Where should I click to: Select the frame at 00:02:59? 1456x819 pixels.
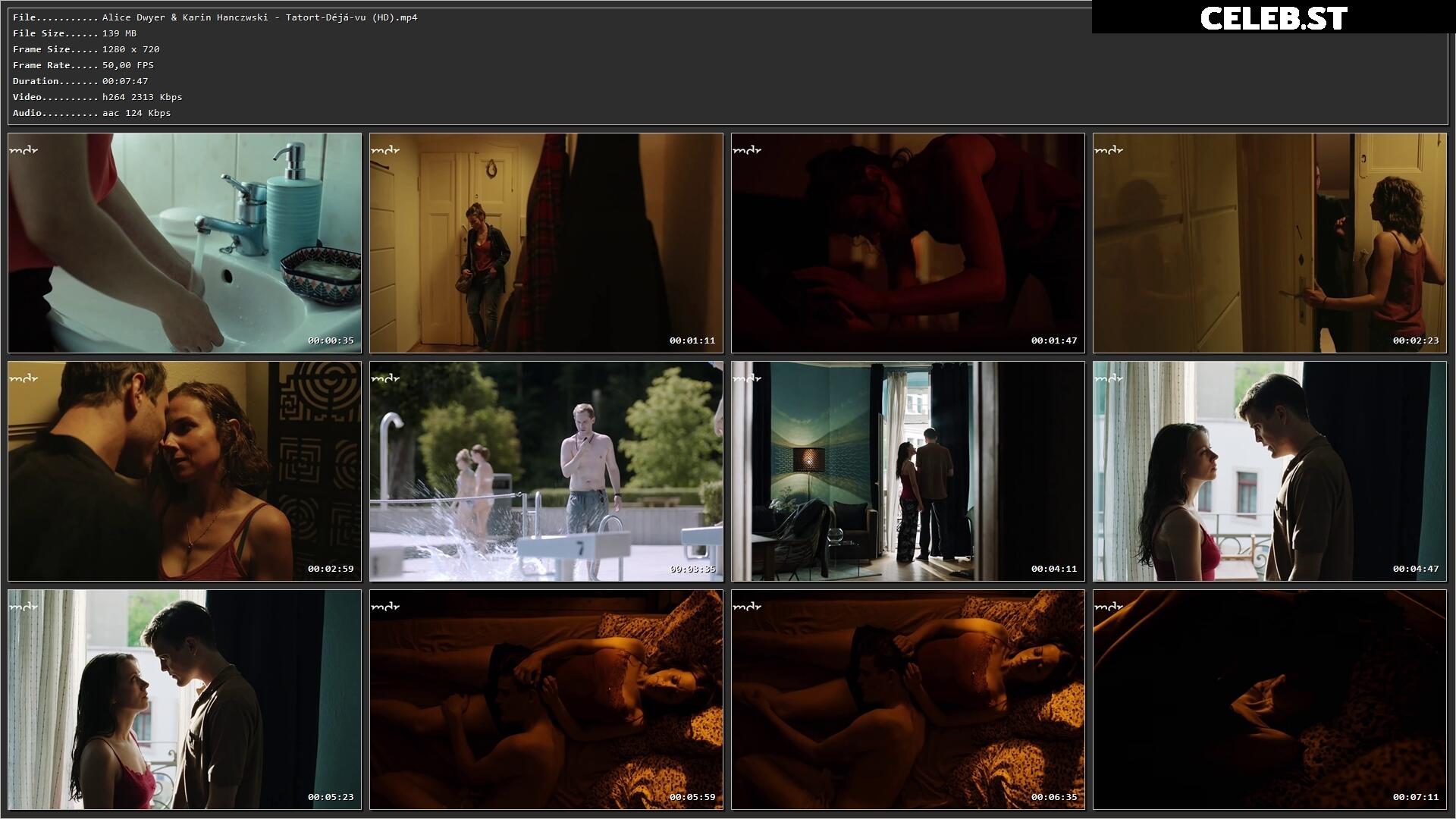pyautogui.click(x=184, y=471)
